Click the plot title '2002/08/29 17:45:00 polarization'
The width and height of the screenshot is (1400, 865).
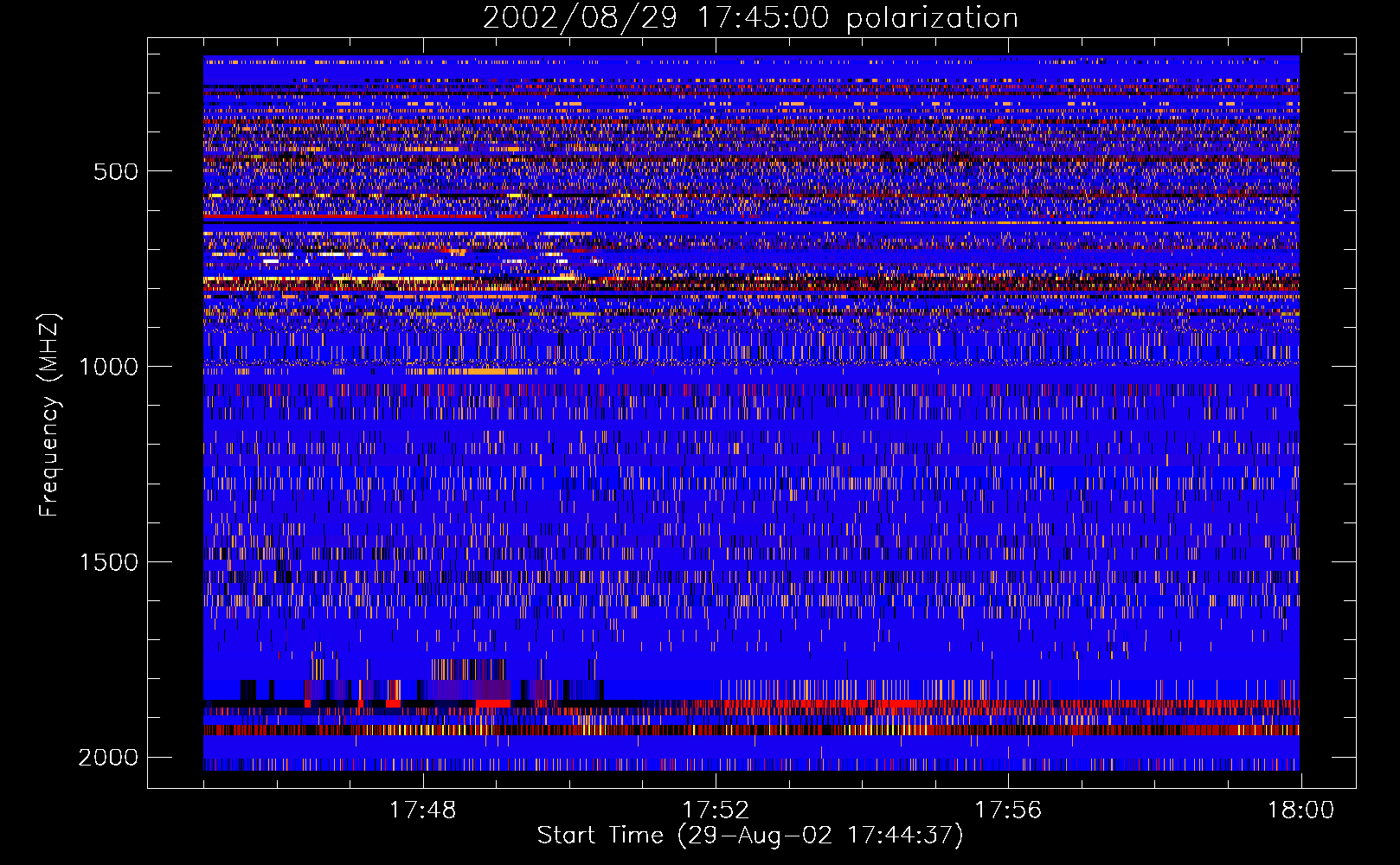coord(750,18)
